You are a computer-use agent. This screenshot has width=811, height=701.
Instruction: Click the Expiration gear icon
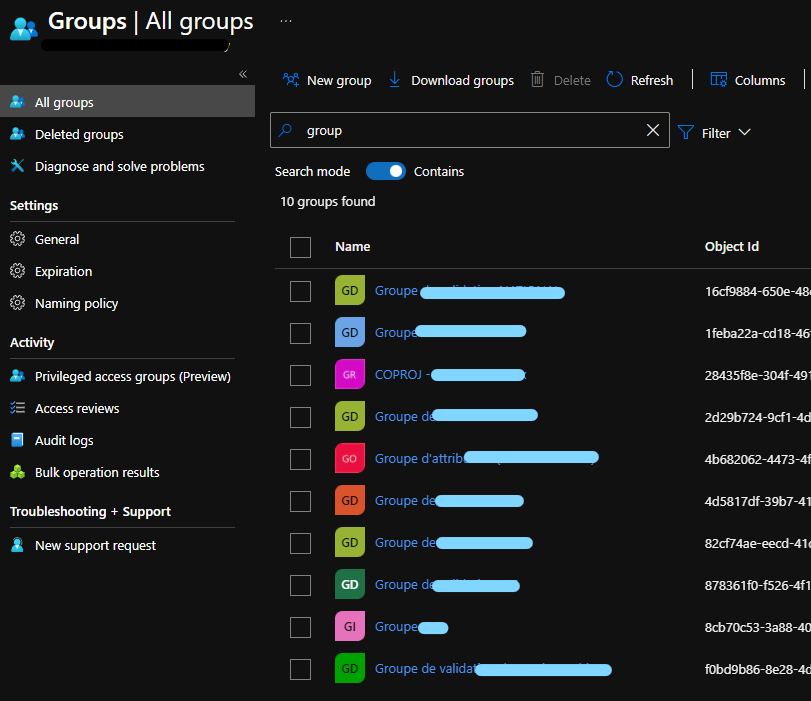tap(18, 271)
